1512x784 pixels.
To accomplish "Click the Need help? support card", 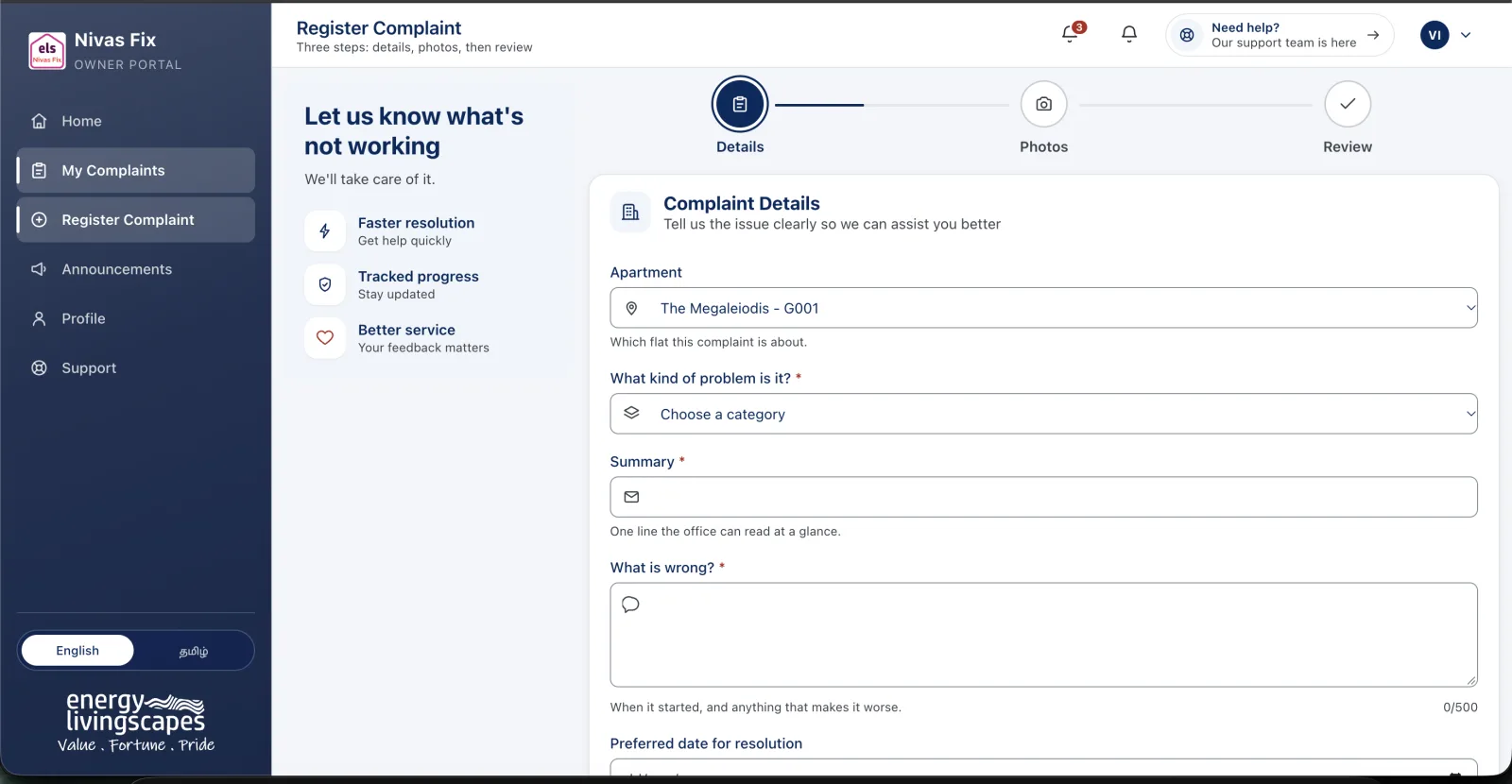I will (1280, 35).
